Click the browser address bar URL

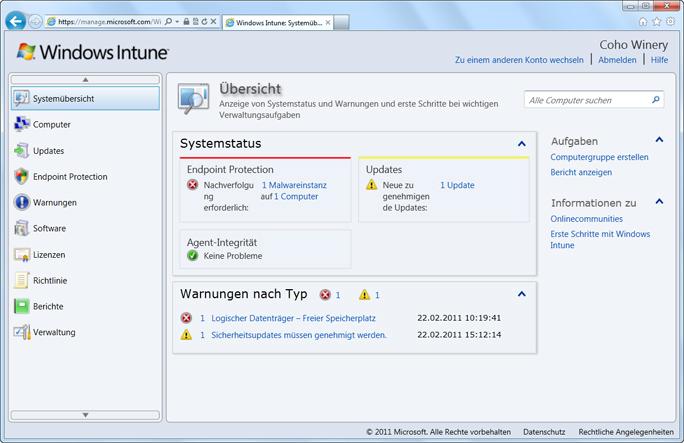109,21
